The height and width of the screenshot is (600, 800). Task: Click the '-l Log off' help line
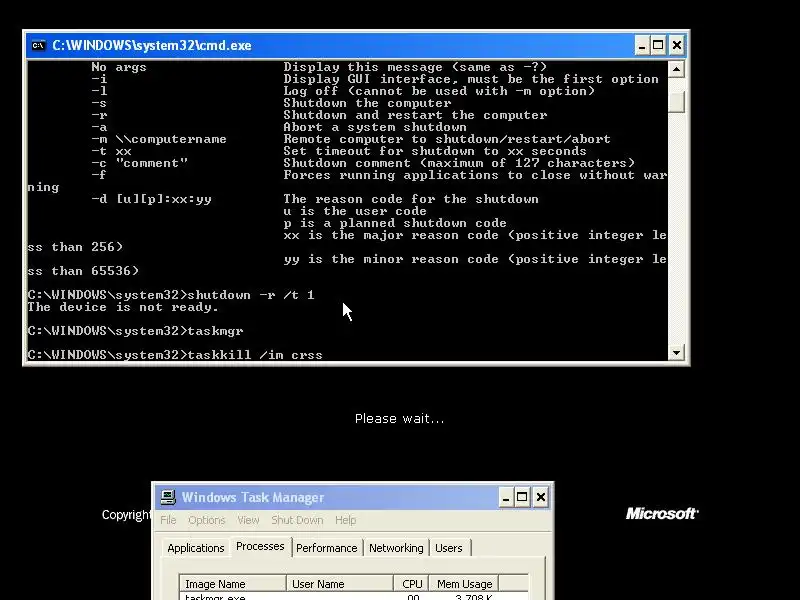pyautogui.click(x=343, y=91)
